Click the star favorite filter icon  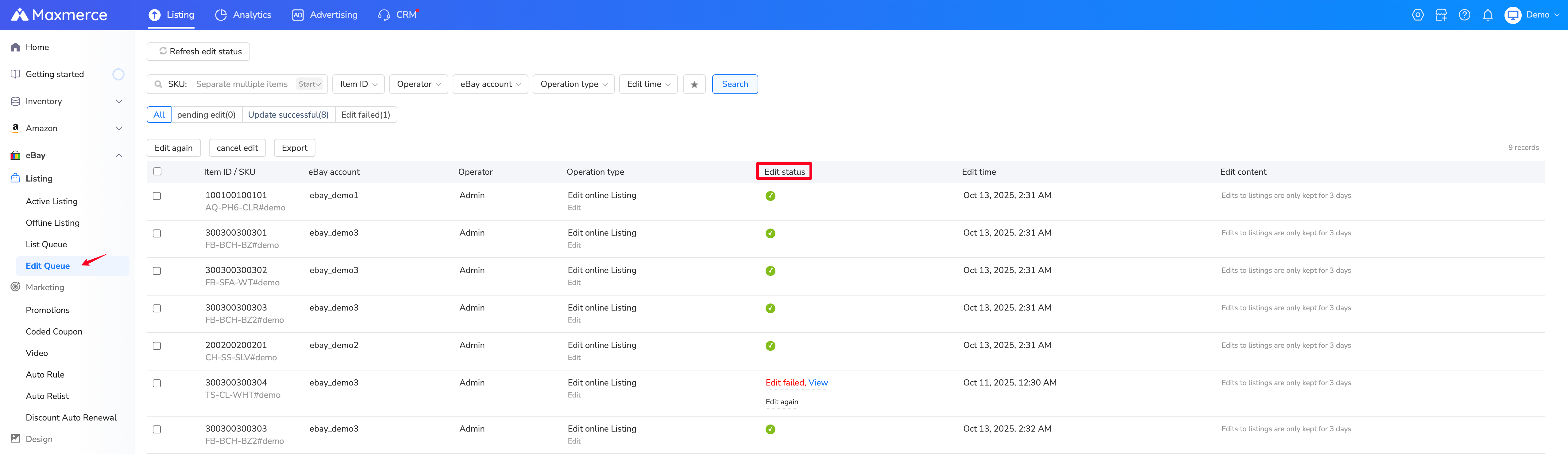694,84
